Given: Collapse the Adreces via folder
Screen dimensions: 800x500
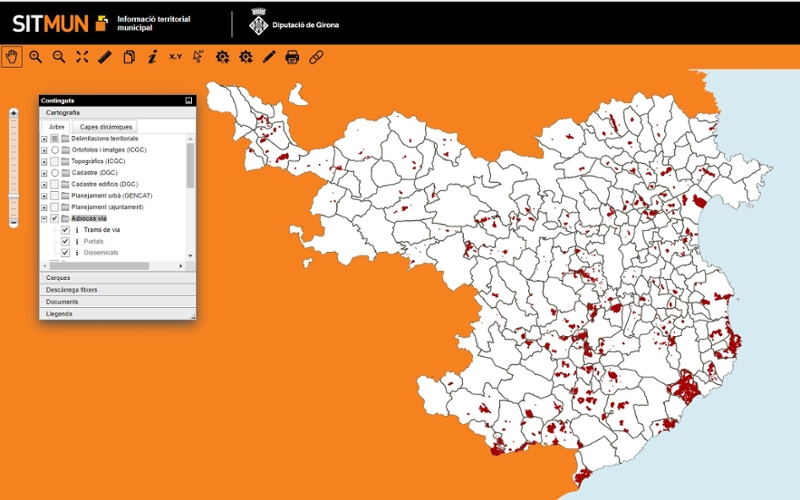Looking at the screenshot, I should [44, 218].
